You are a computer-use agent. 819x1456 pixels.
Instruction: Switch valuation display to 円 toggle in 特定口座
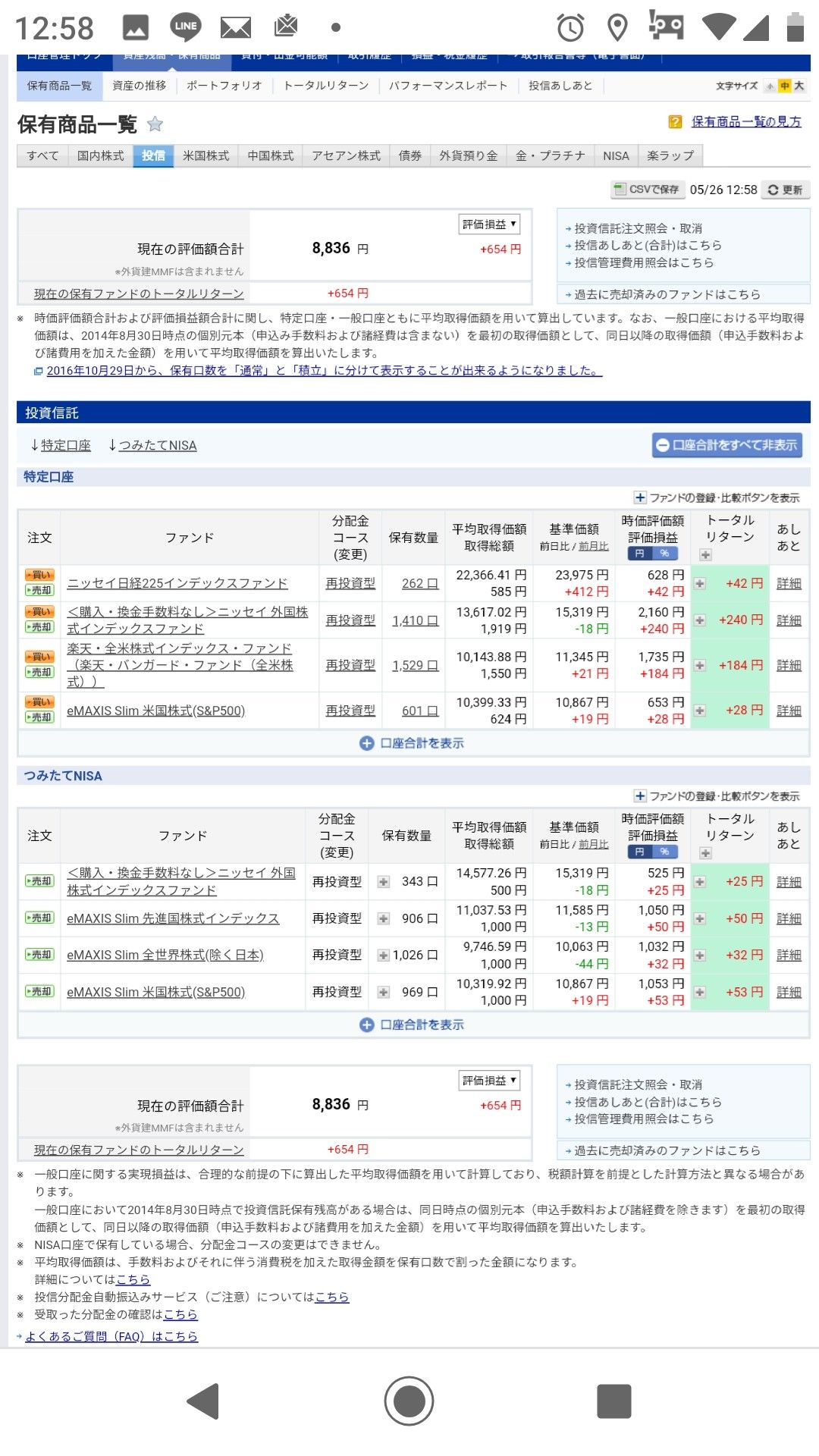point(639,554)
